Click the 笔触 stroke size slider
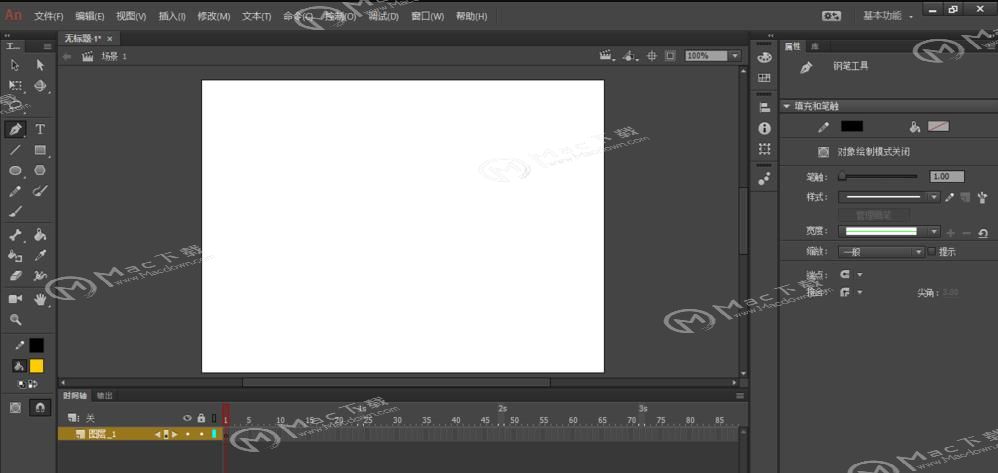 click(879, 176)
